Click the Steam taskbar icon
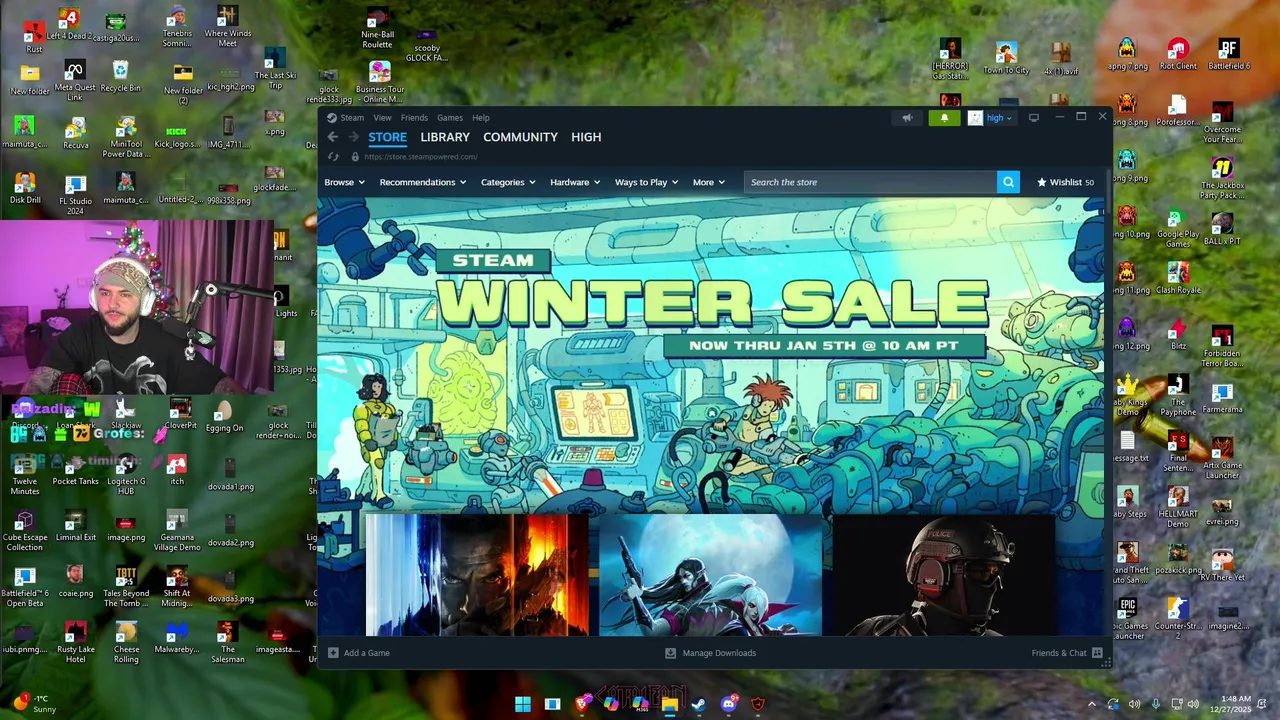Viewport: 1280px width, 720px height. pyautogui.click(x=698, y=704)
